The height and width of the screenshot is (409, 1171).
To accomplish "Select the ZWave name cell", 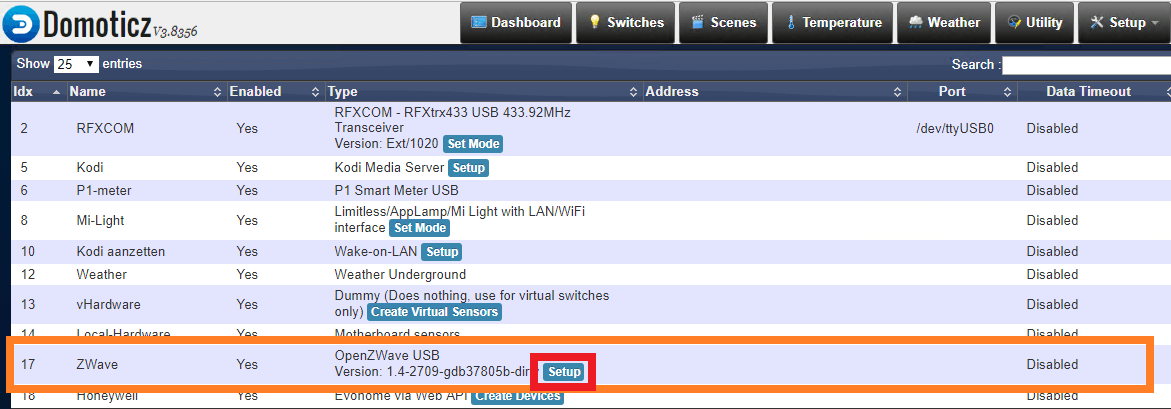I will (97, 364).
